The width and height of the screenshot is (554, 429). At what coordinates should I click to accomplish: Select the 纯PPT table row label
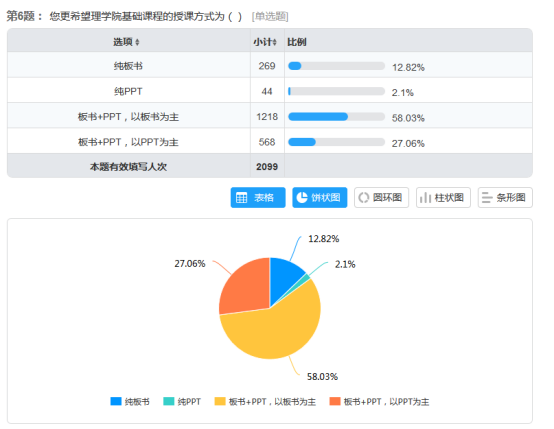(128, 91)
